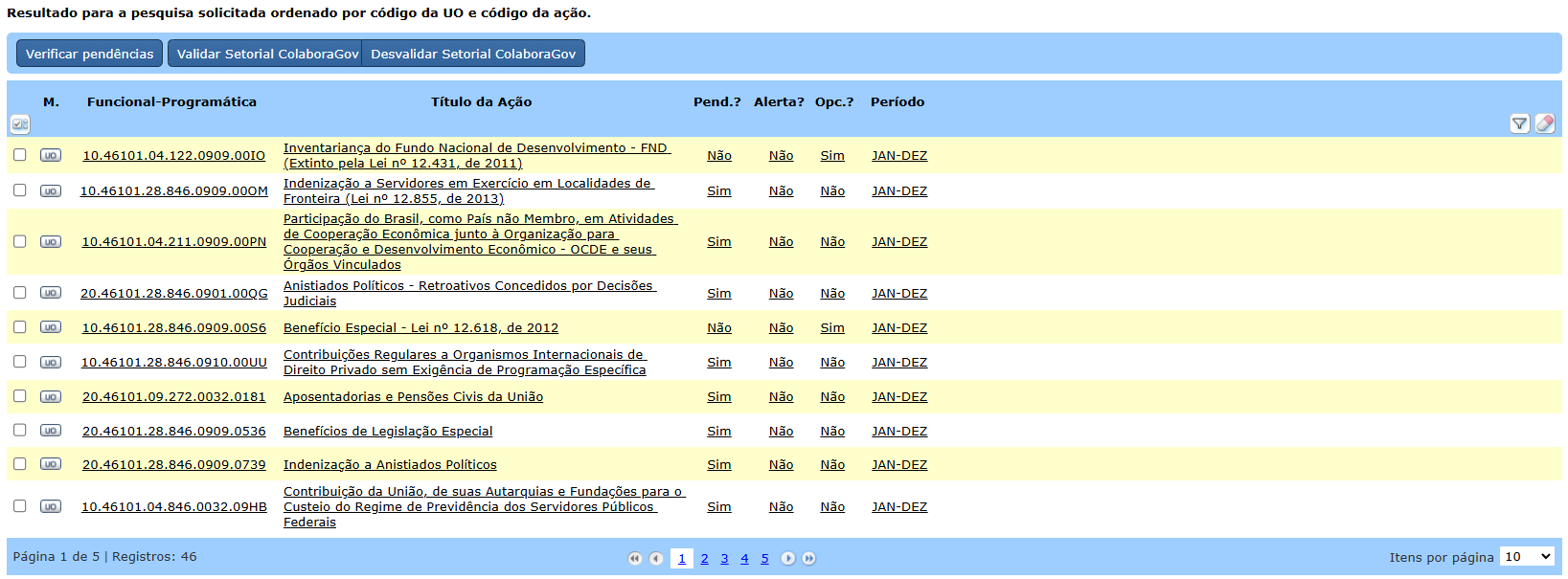Screen dimensions: 1568x579
Task: Go to the last page arrow
Action: 808,559
